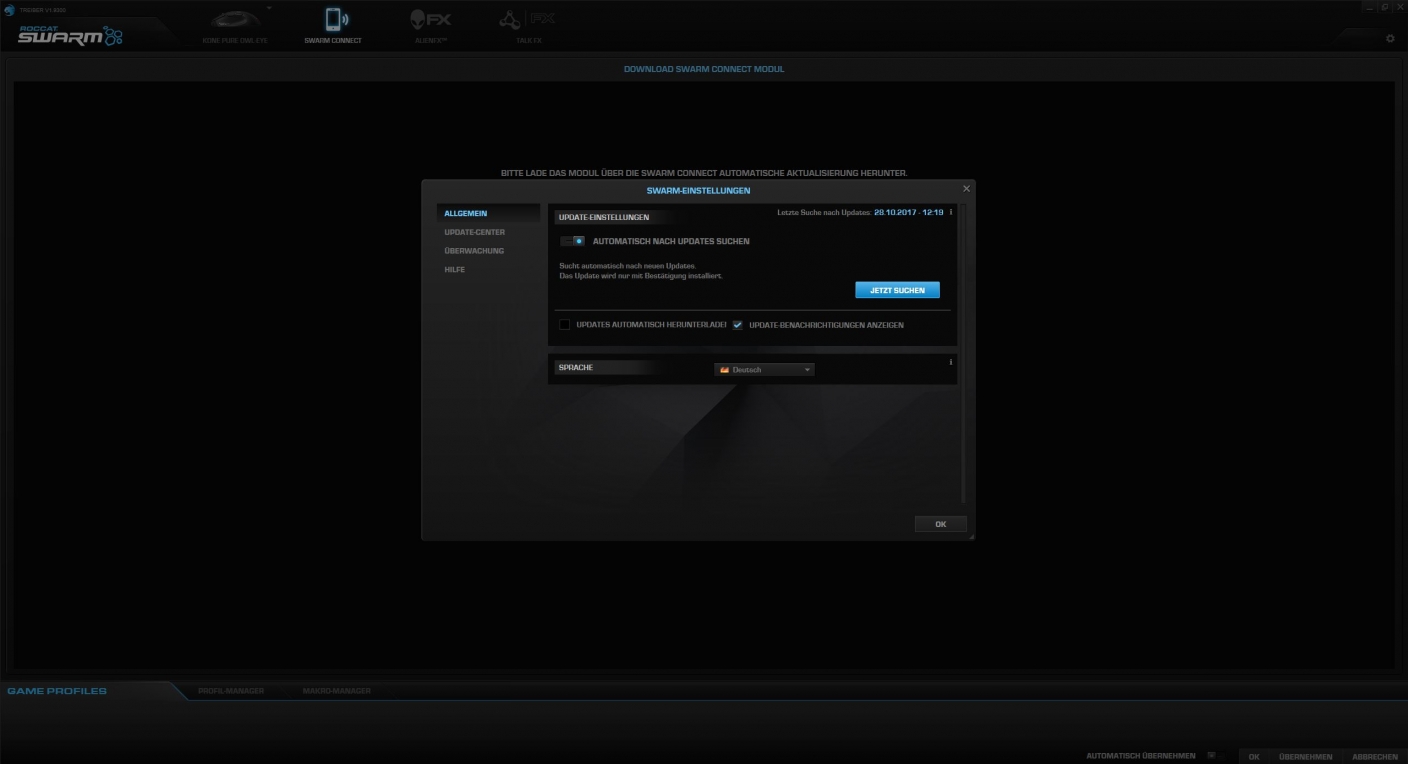Viewport: 1408px width, 764px height.
Task: Toggle Automatisch nach Updates suchen switch
Action: [572, 241]
